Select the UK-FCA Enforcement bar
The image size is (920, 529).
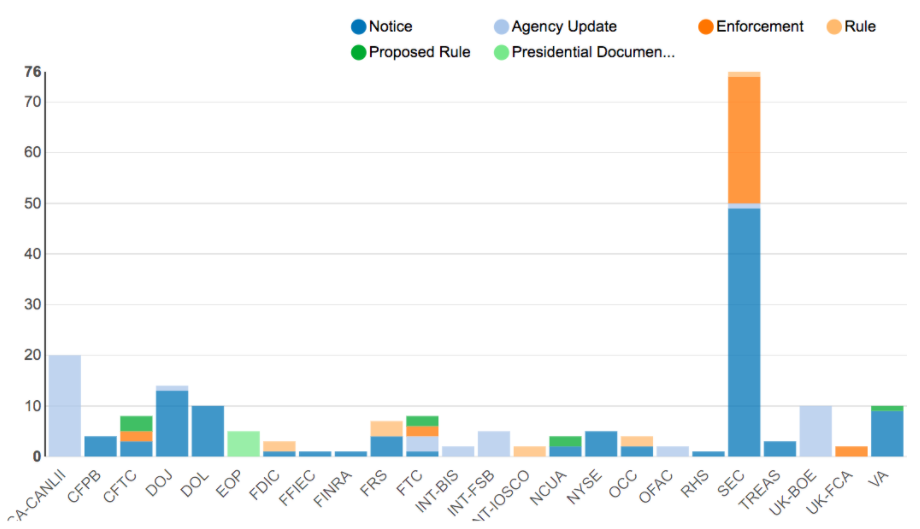click(851, 452)
